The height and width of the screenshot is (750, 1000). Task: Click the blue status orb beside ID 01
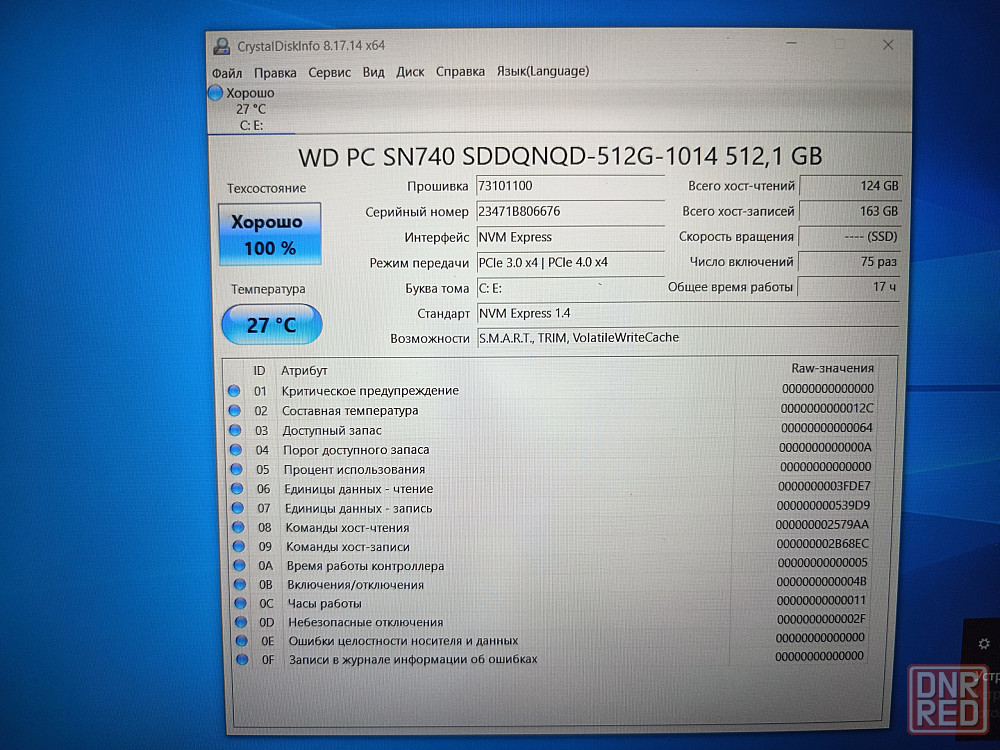point(234,391)
